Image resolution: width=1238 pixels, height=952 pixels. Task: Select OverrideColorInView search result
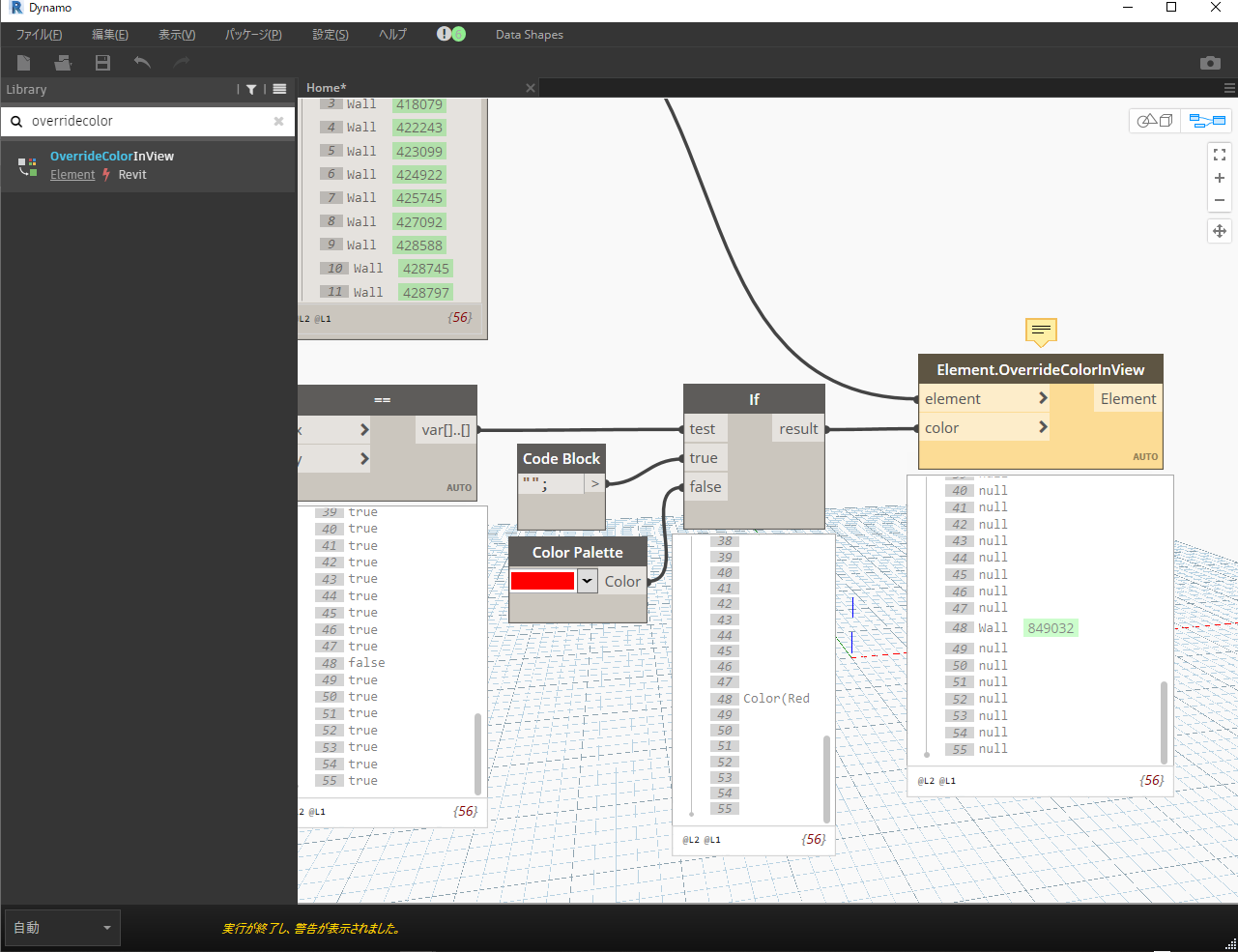[x=148, y=165]
